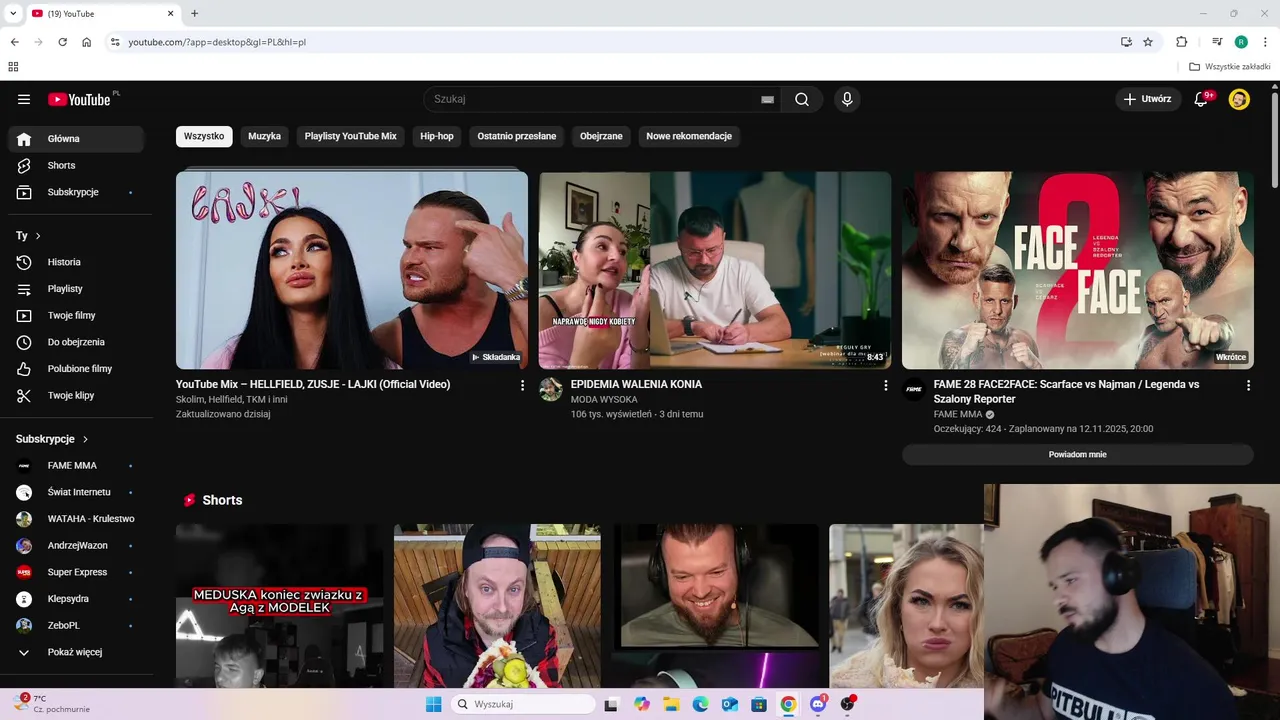The height and width of the screenshot is (720, 1280).
Task: Open Microsoft Edge from the taskbar
Action: click(700, 704)
